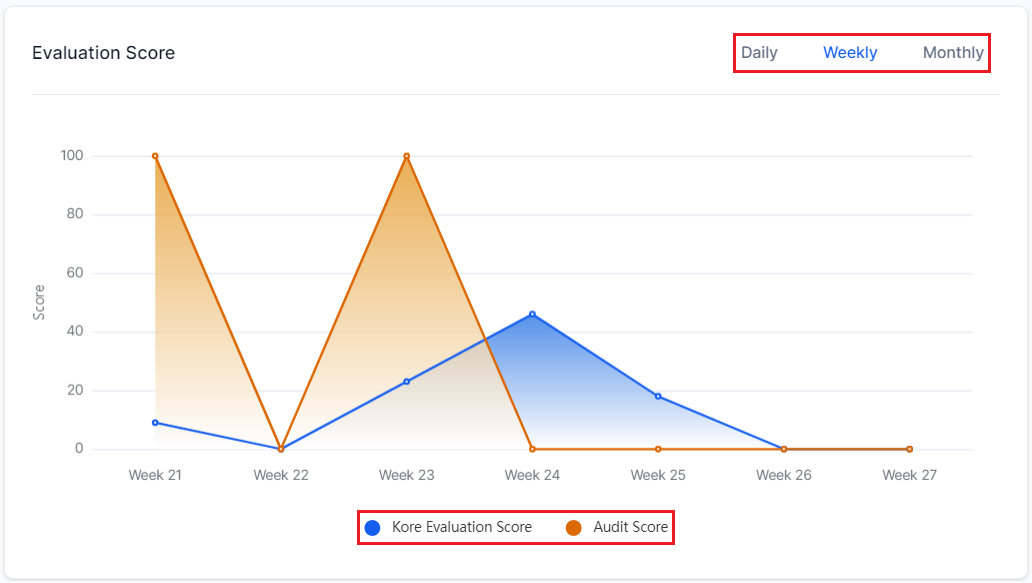Click the Week 27 x-axis label

point(909,475)
